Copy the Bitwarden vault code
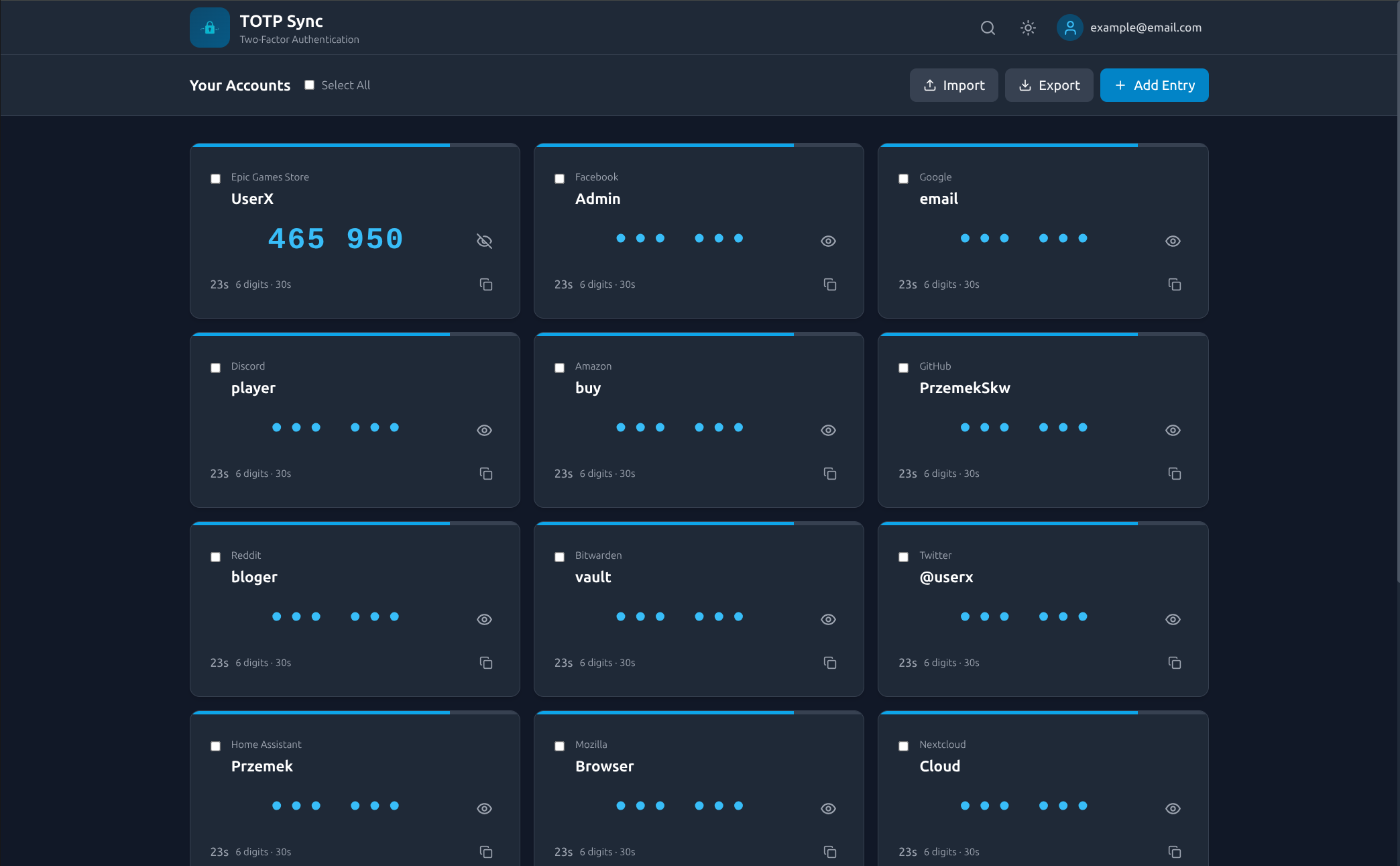 coord(830,663)
